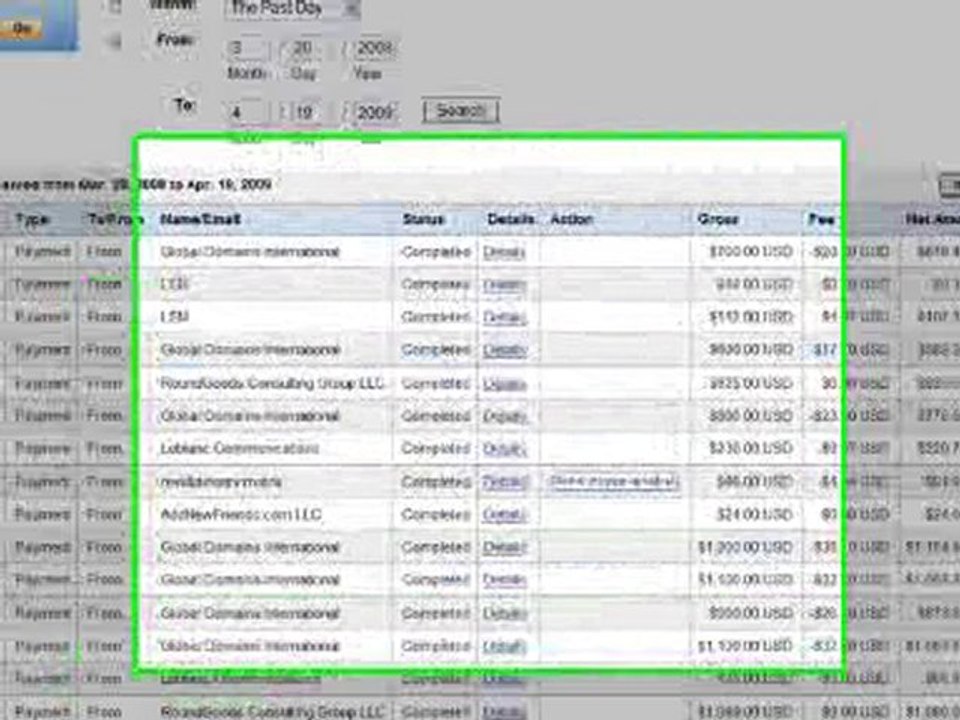Click the '$700.00 USD' gross amount

point(750,252)
